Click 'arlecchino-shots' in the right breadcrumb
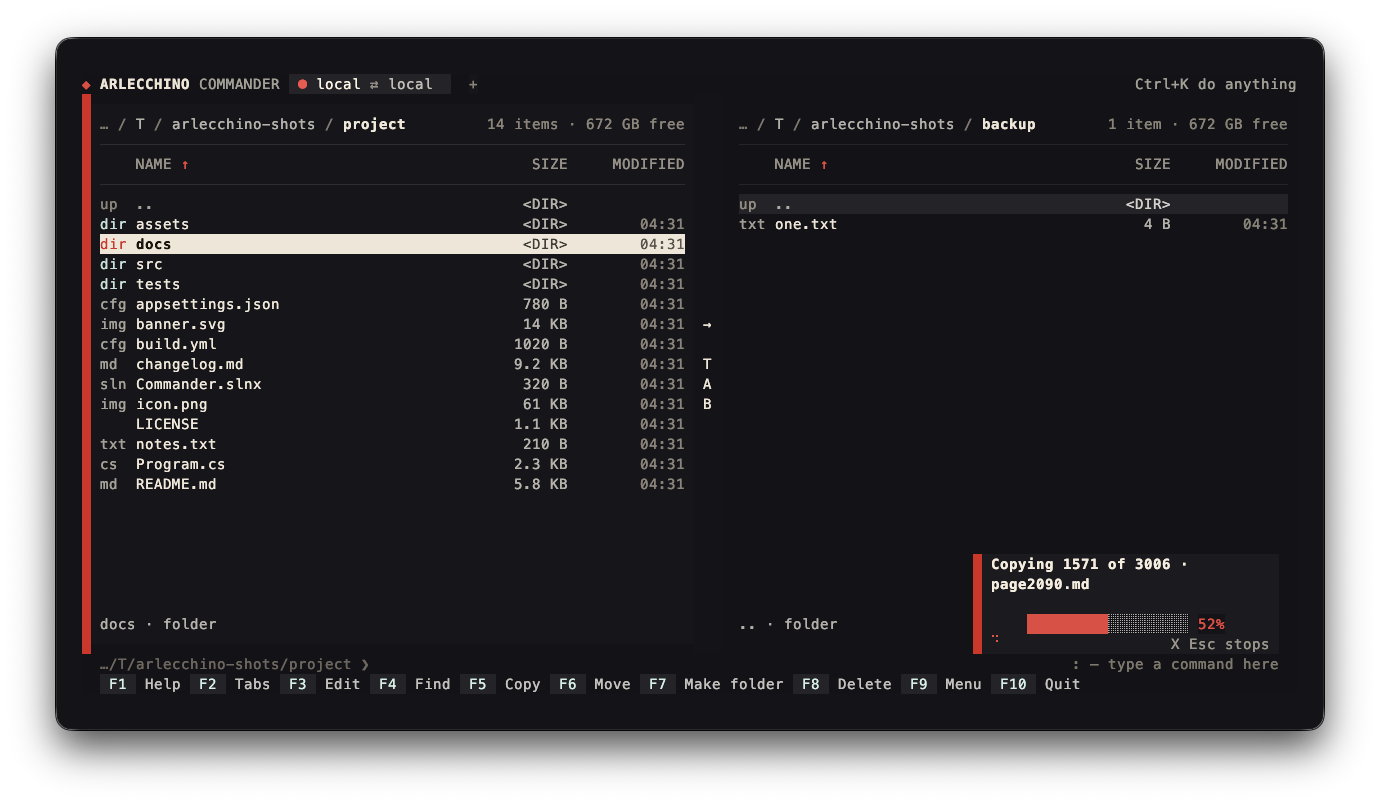Screen dimensions: 1380x804 [x=882, y=124]
